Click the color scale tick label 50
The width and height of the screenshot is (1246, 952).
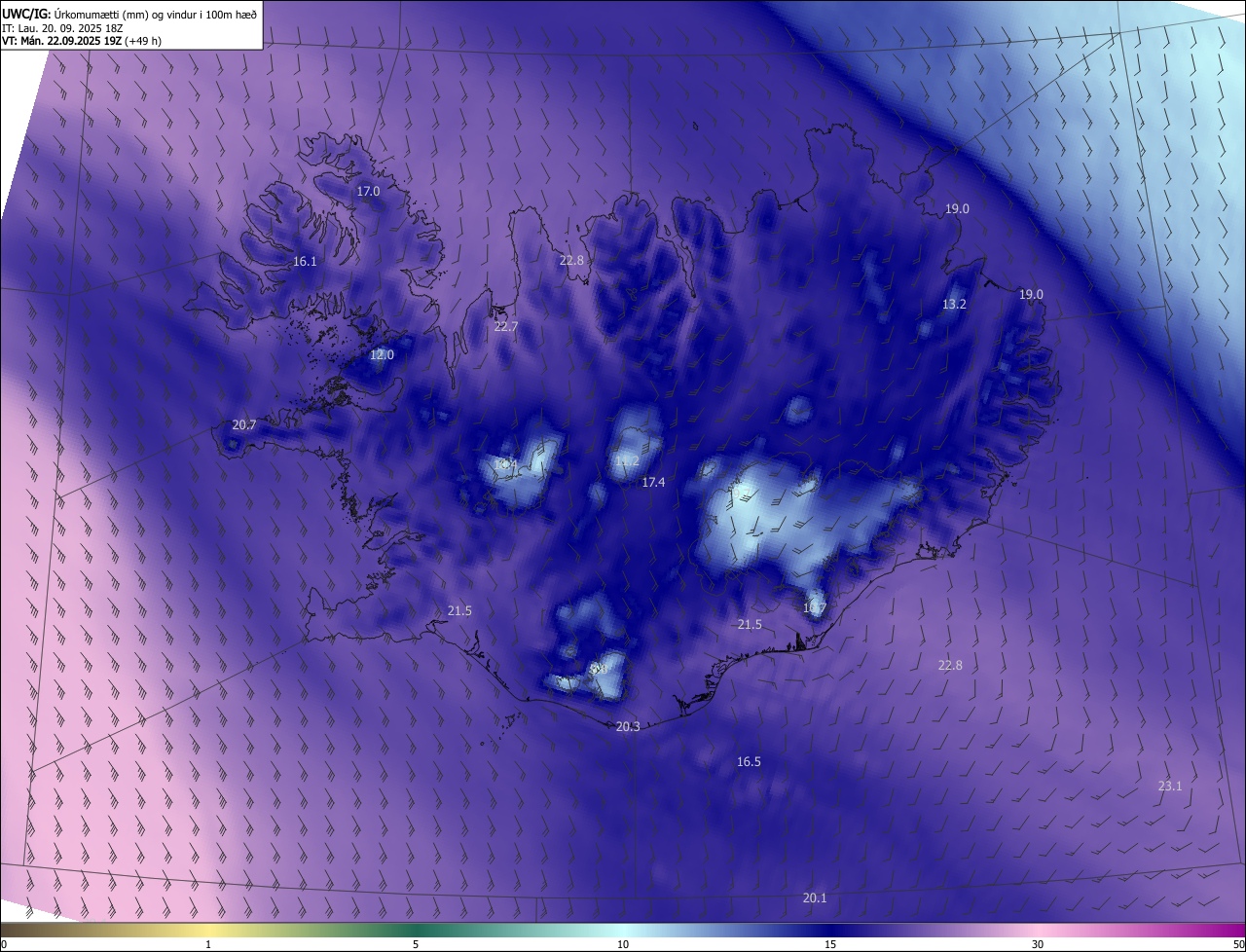(x=1238, y=944)
